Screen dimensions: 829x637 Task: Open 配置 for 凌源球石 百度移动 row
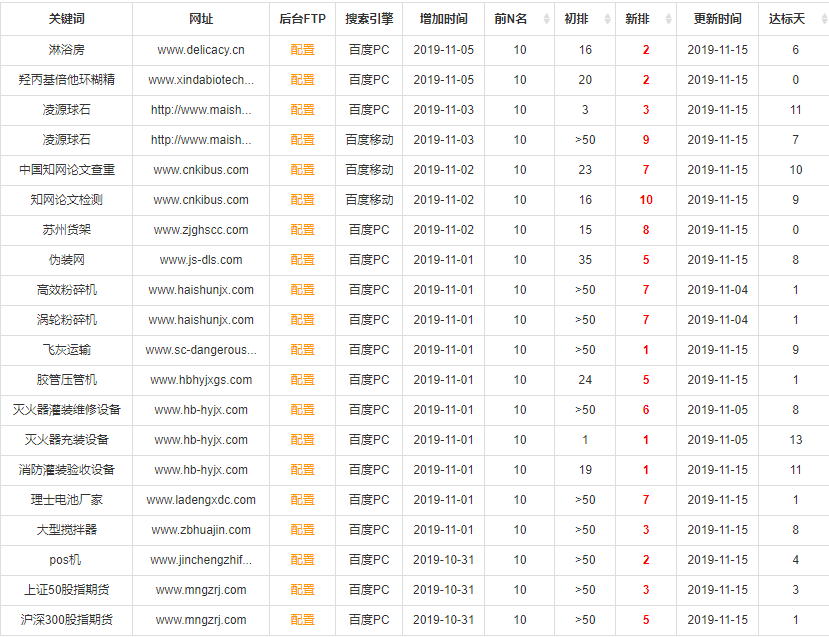point(302,140)
